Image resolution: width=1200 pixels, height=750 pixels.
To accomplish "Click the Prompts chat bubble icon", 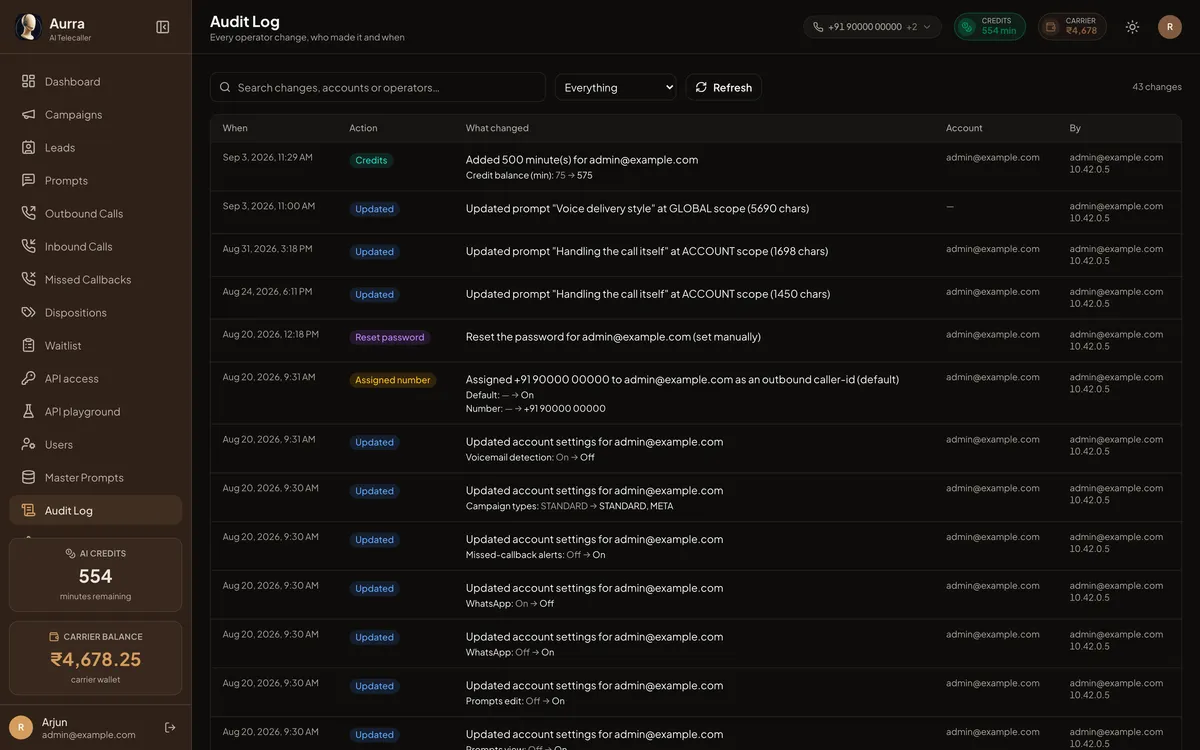I will (28, 180).
